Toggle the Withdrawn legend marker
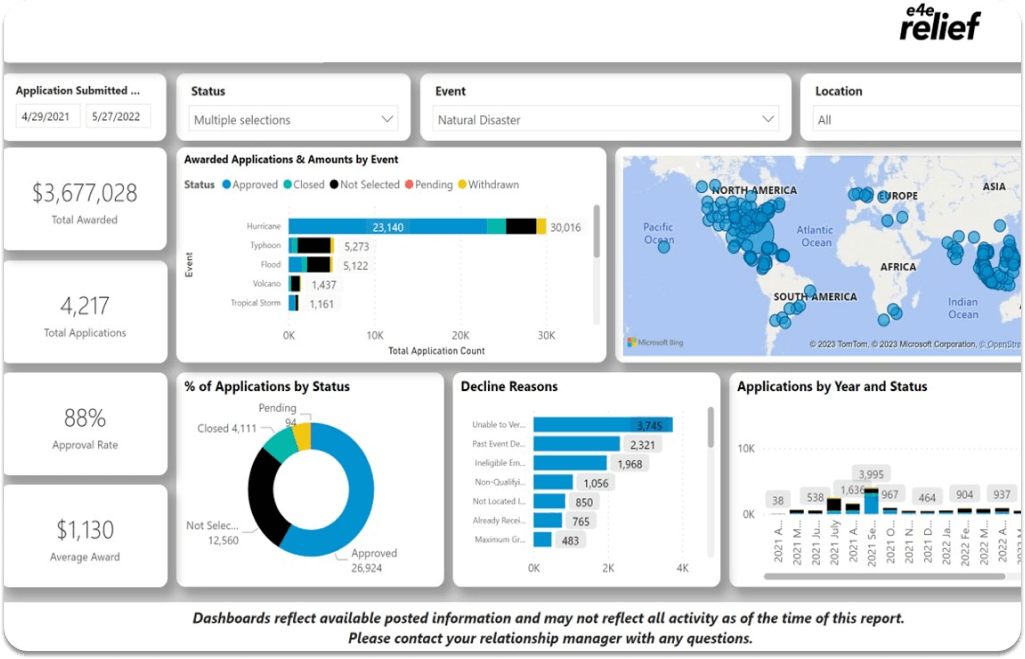This screenshot has height=659, width=1025. coord(462,185)
